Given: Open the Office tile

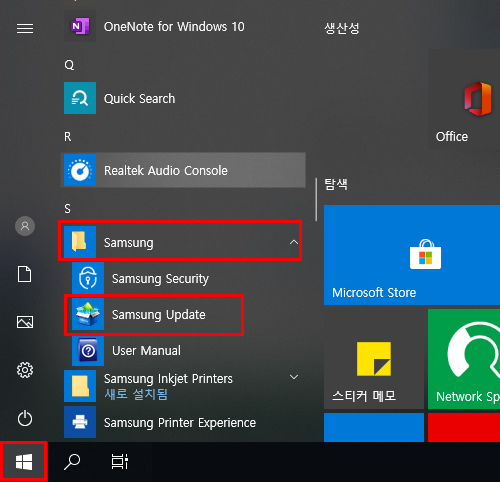Looking at the screenshot, I should coord(464,99).
